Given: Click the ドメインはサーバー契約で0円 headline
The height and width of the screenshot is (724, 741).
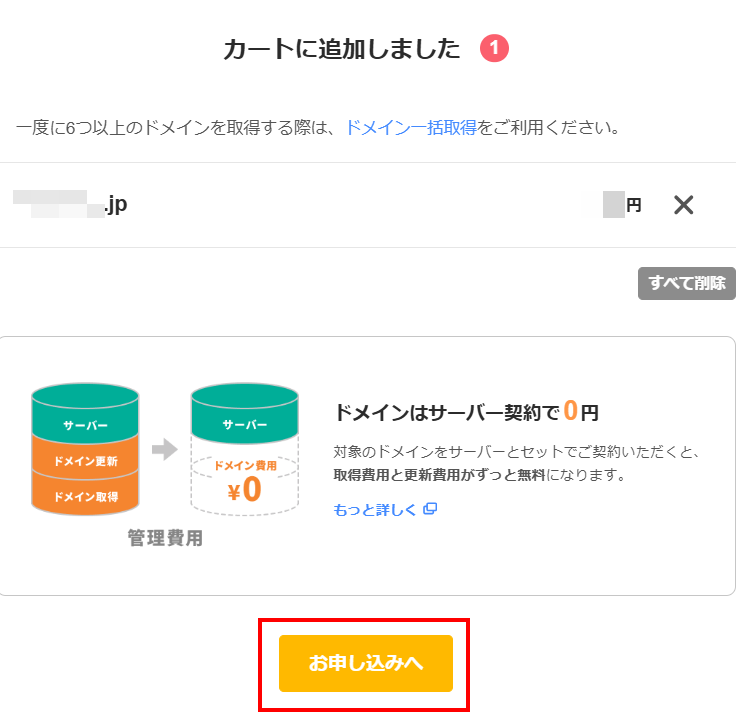Looking at the screenshot, I should click(x=465, y=412).
